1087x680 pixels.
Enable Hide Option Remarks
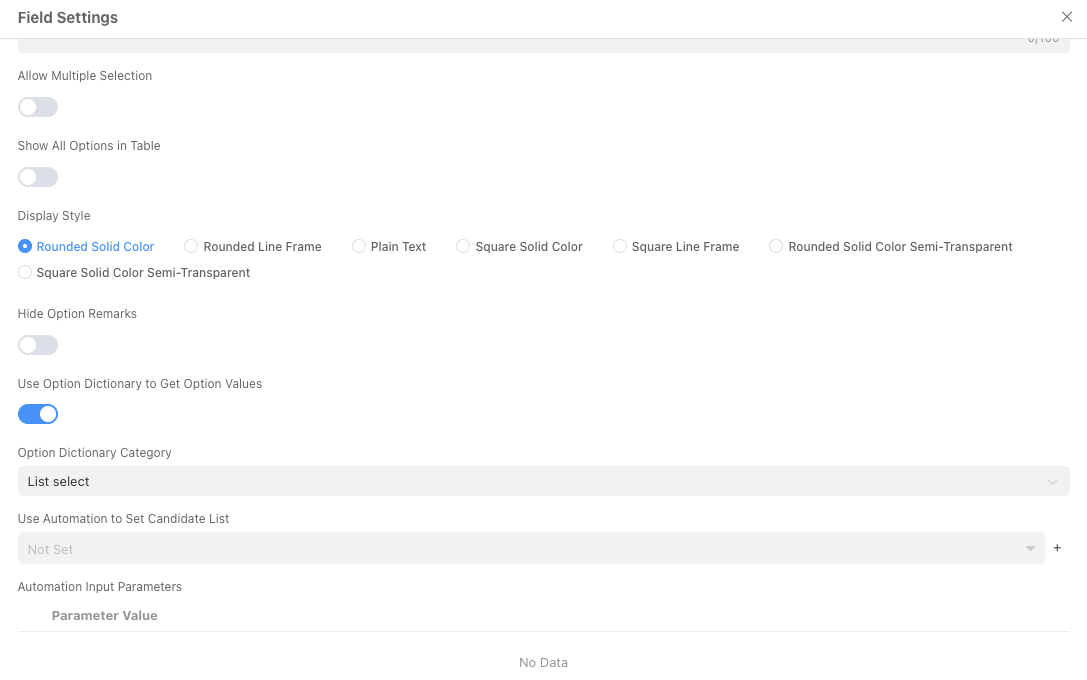[37, 345]
